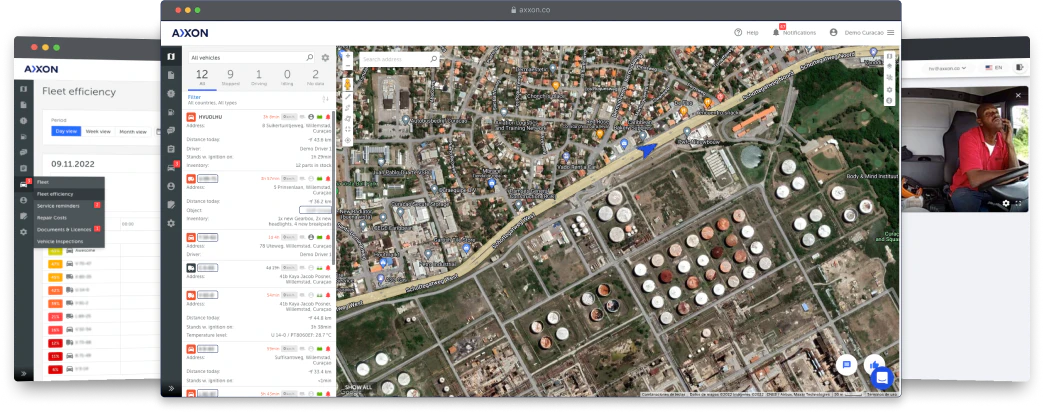Open the Filter link for vehicles
This screenshot has width=1044, height=413.
tap(194, 97)
